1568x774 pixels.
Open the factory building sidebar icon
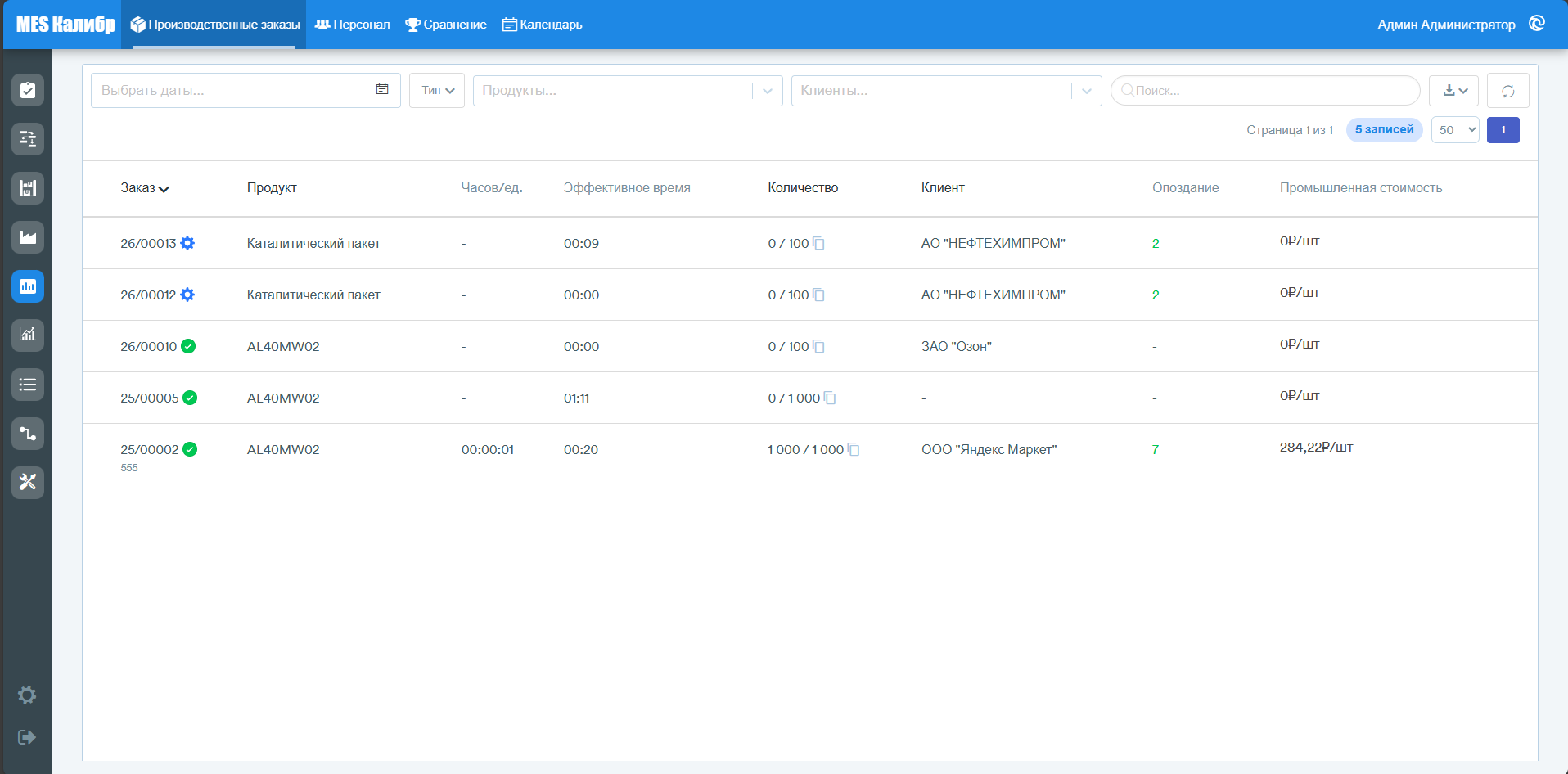click(28, 188)
